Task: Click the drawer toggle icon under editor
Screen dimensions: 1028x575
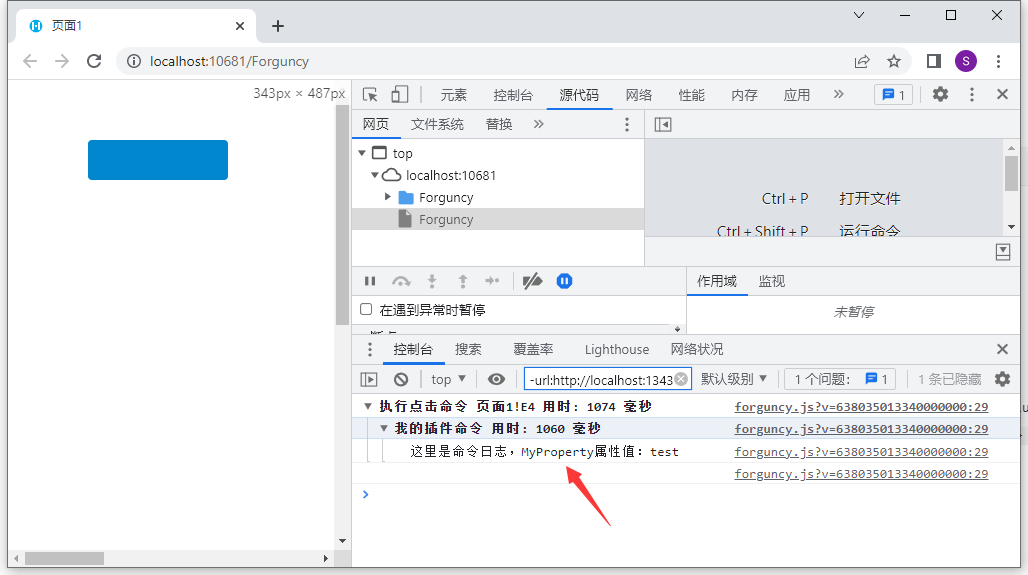Action: click(x=1003, y=252)
